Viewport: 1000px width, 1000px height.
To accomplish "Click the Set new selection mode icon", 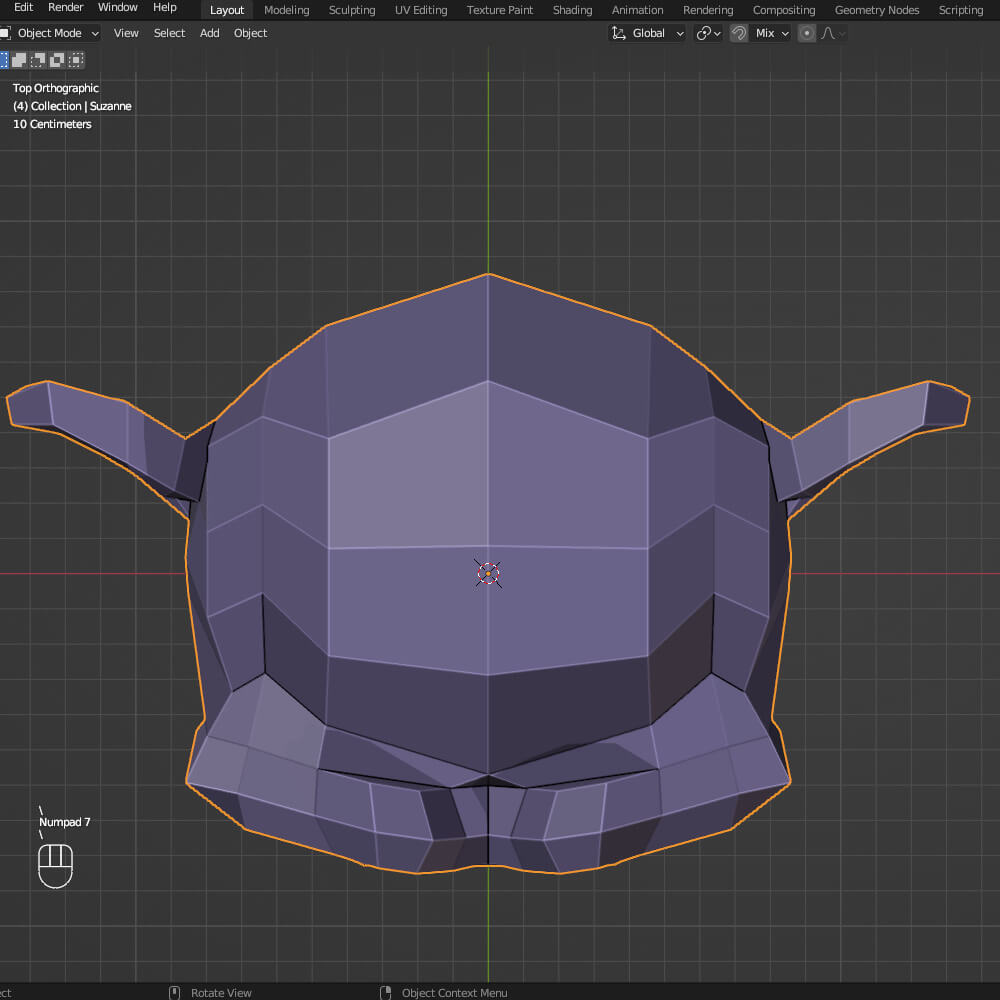I will coord(3,60).
